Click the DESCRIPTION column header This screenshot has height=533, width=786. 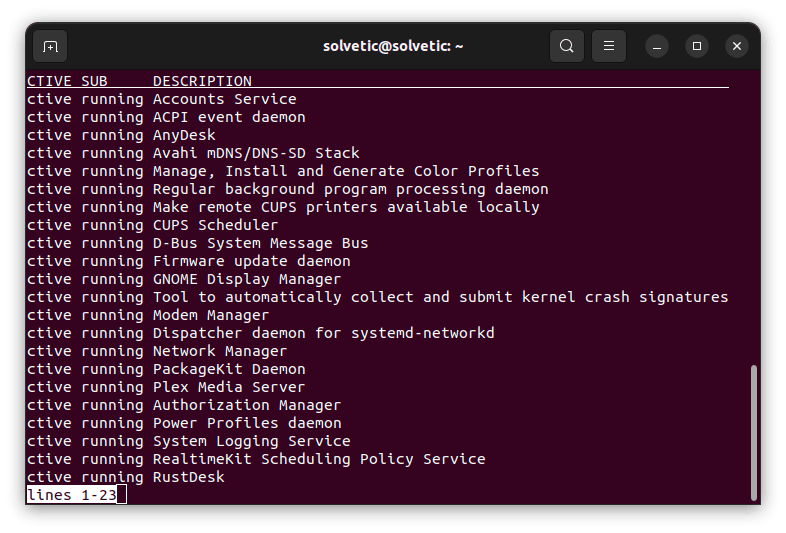click(202, 81)
